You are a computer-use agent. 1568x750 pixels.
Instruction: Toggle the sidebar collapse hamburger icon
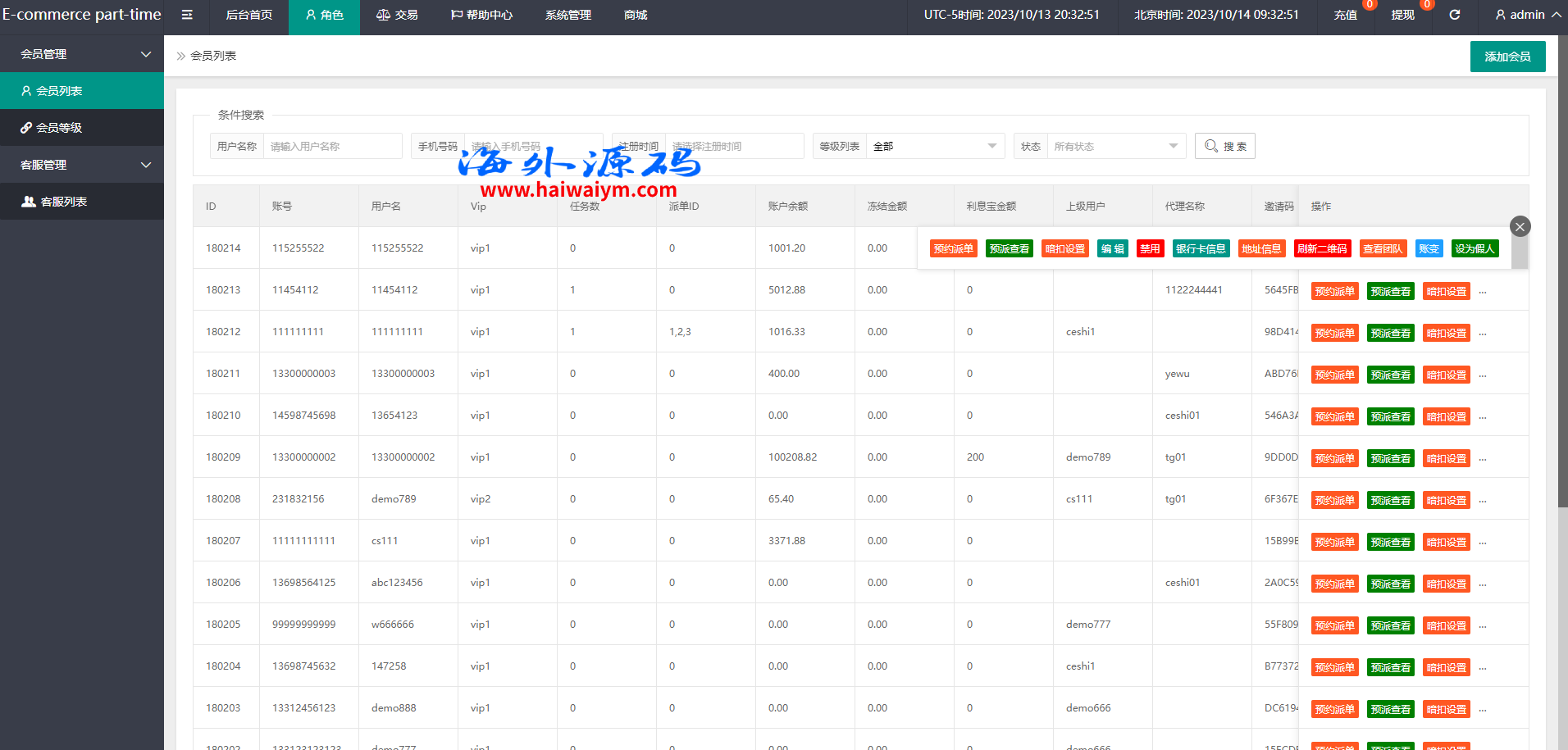[x=187, y=15]
